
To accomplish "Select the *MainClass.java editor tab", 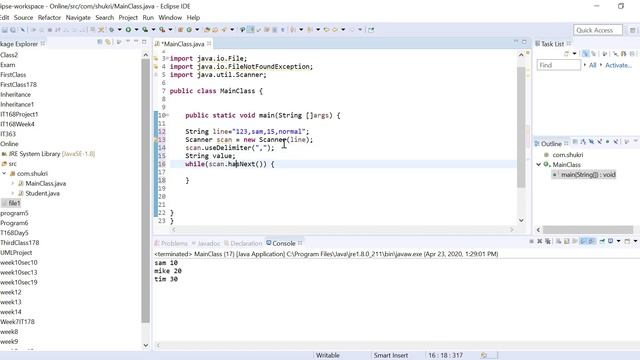I will (182, 44).
